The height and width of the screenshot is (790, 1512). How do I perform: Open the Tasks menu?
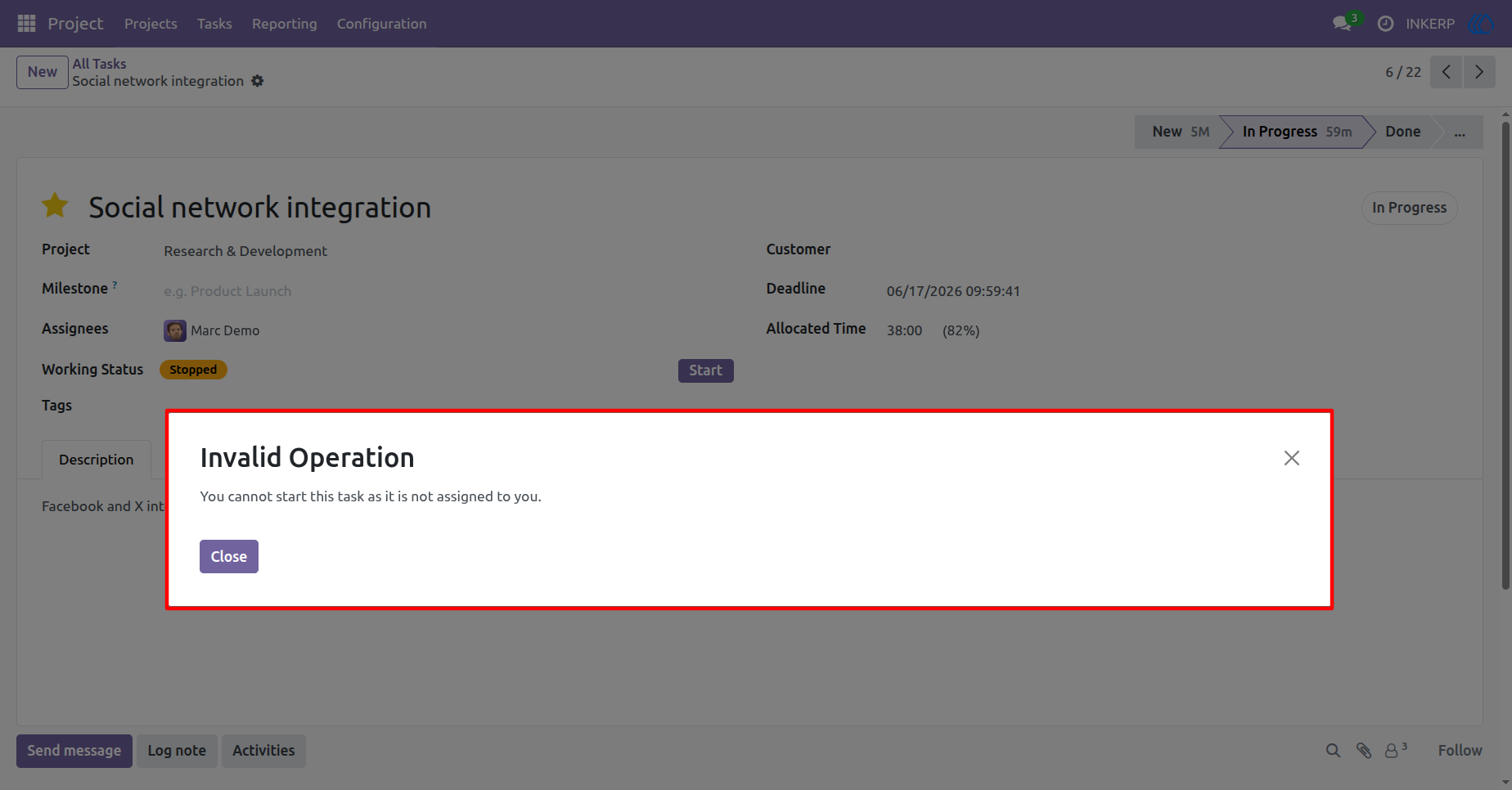click(214, 24)
